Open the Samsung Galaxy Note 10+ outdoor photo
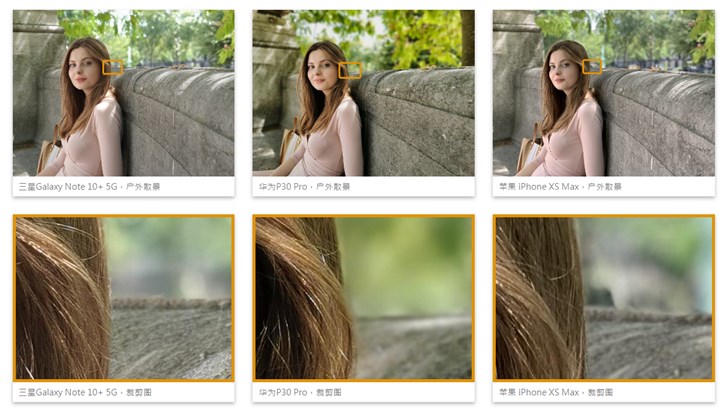 tap(124, 93)
